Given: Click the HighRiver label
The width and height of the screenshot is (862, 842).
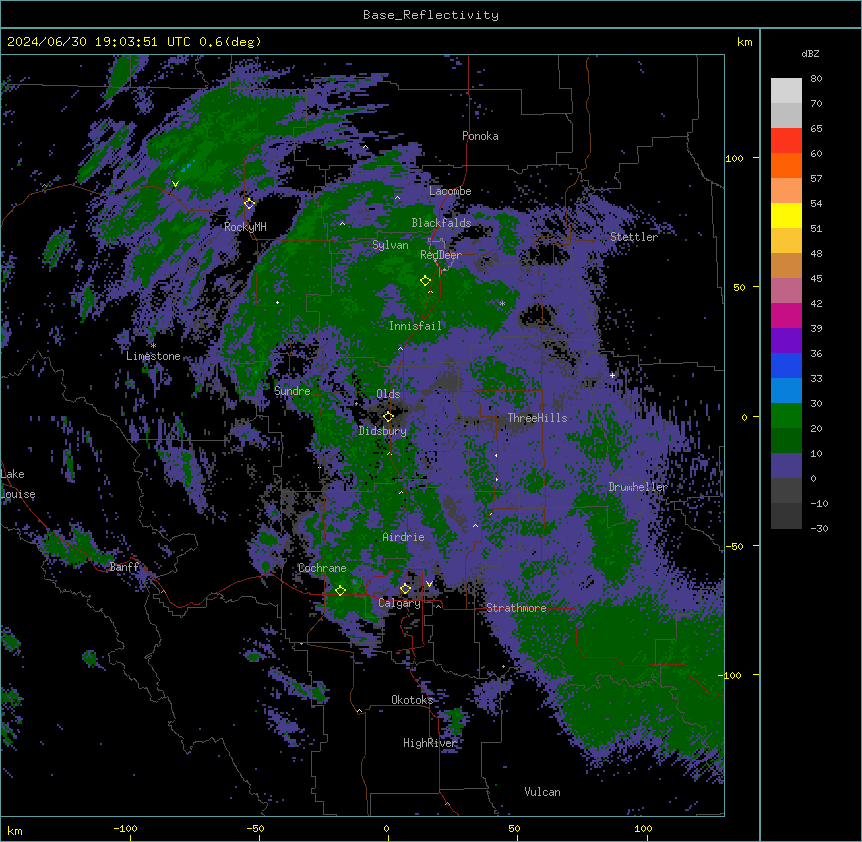Looking at the screenshot, I should coord(430,743).
